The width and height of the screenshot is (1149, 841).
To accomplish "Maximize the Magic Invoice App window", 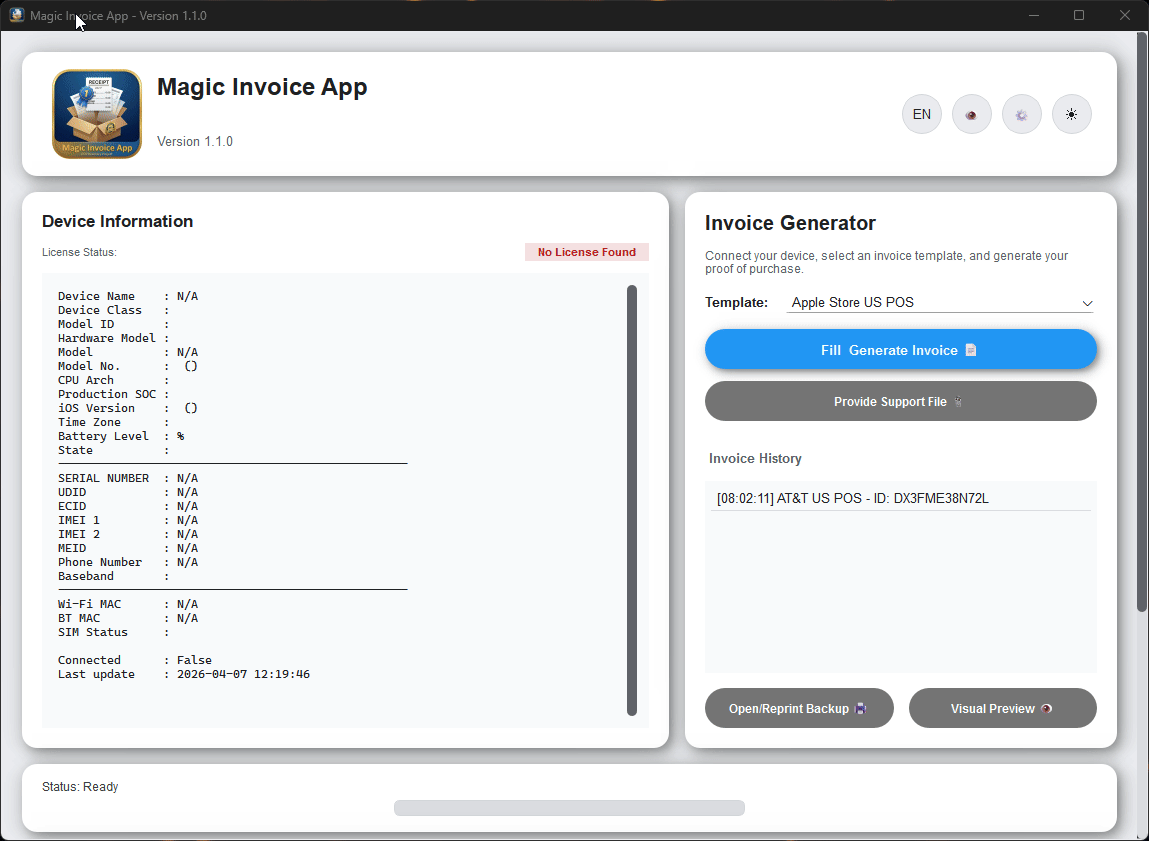I will pyautogui.click(x=1079, y=15).
